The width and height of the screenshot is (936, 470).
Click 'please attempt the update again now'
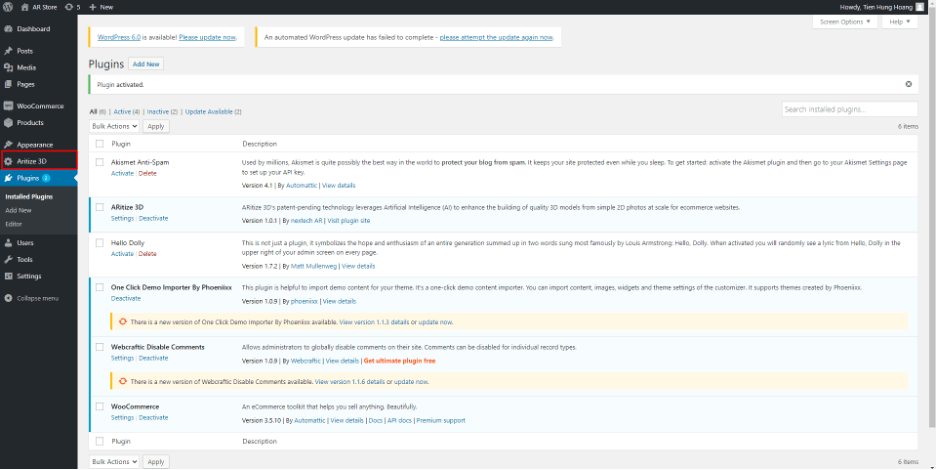point(496,37)
